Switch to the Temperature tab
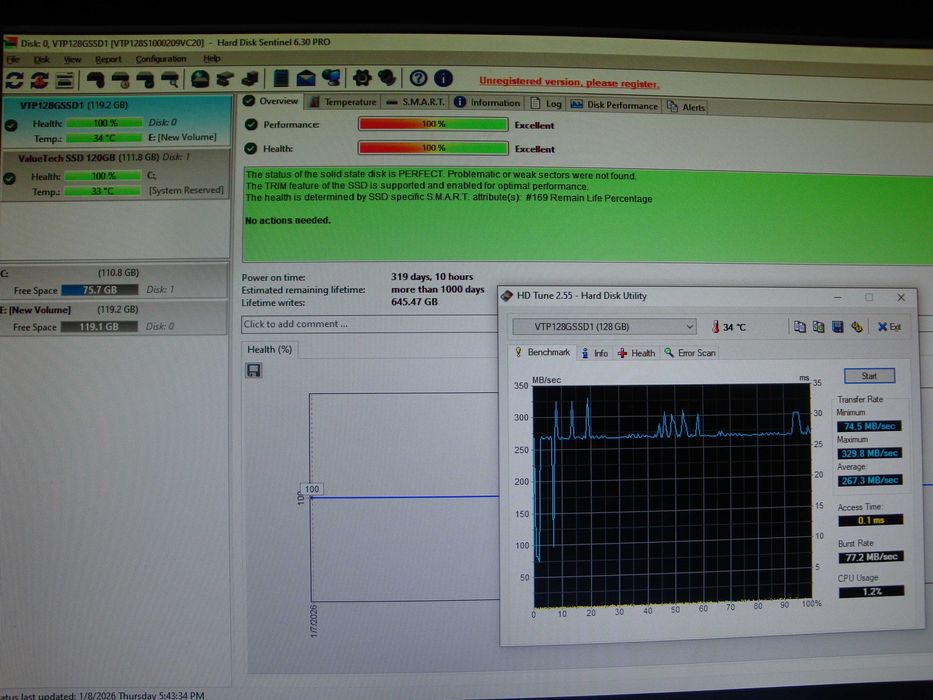933x700 pixels. (x=343, y=102)
